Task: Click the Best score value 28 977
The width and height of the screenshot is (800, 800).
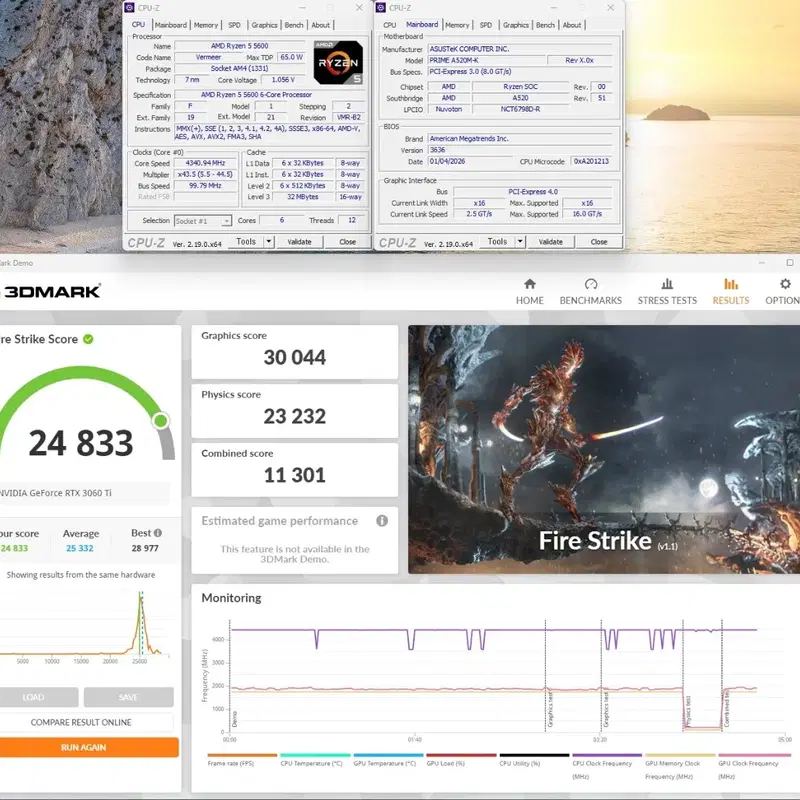Action: [145, 548]
